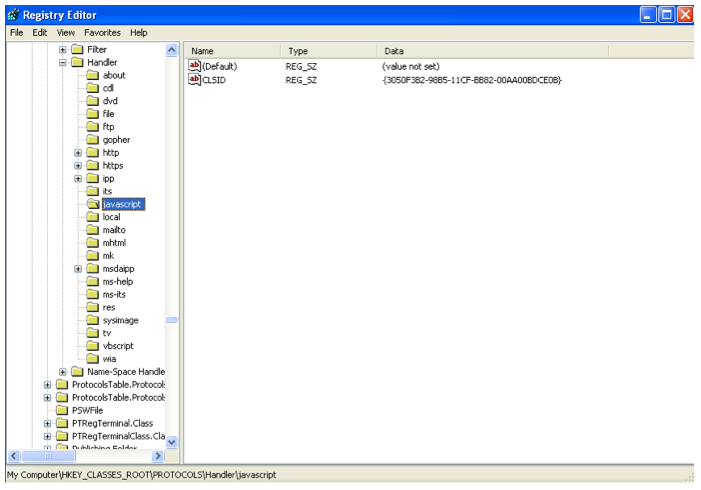Click the horizontal scrollbar thumb
Screen dimensions: 701x490
point(48,456)
